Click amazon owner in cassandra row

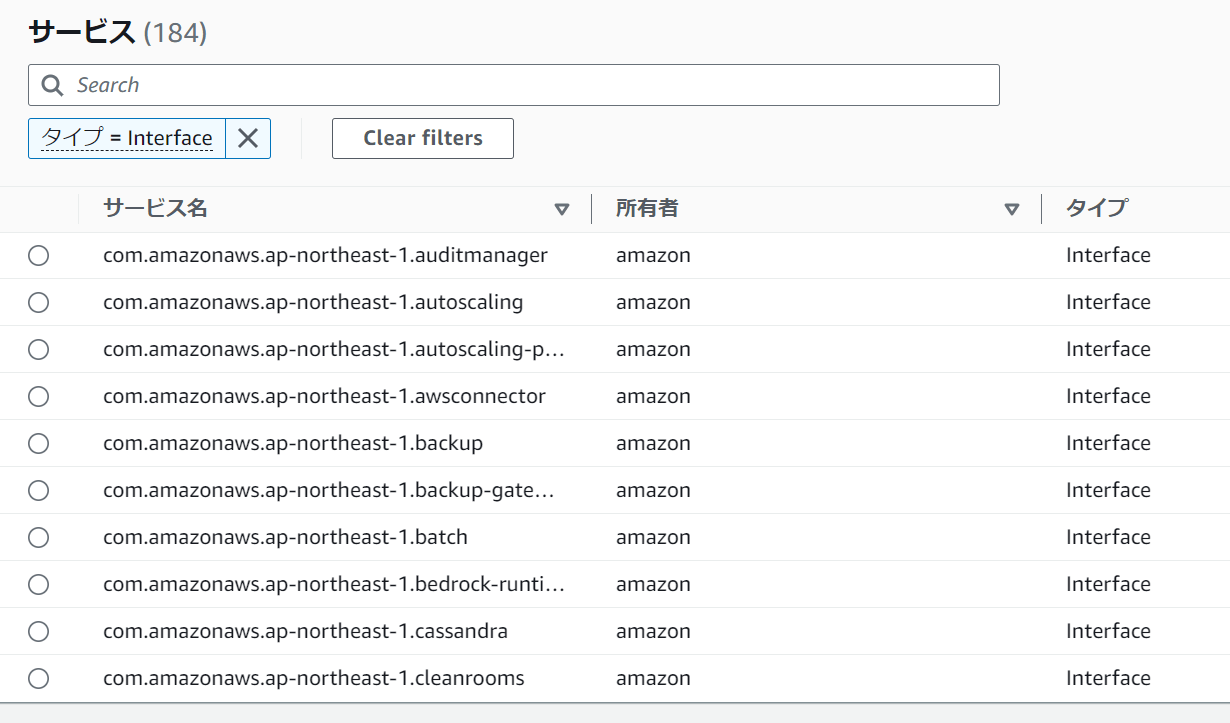[x=653, y=631]
